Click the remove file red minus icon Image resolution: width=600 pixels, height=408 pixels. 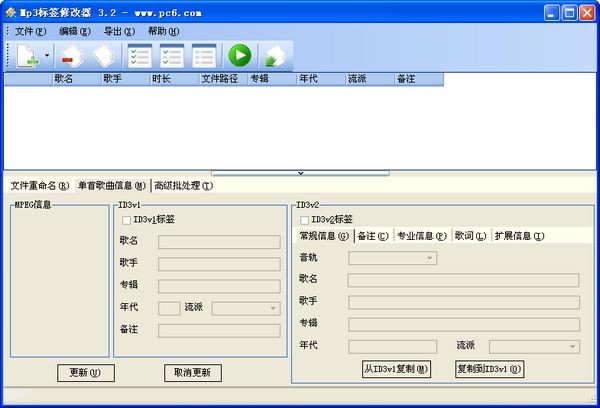(72, 57)
